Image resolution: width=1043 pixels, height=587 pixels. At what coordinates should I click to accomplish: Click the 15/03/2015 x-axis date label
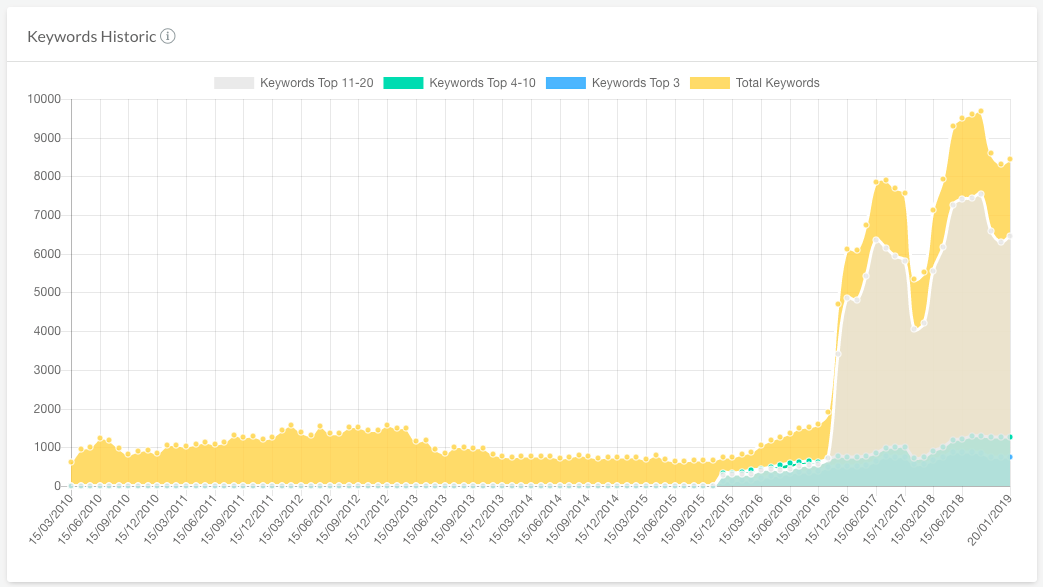pos(625,520)
